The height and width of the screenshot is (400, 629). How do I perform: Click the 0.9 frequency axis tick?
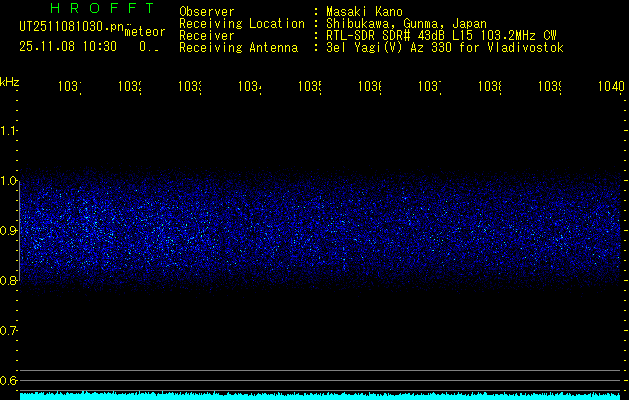point(9,231)
